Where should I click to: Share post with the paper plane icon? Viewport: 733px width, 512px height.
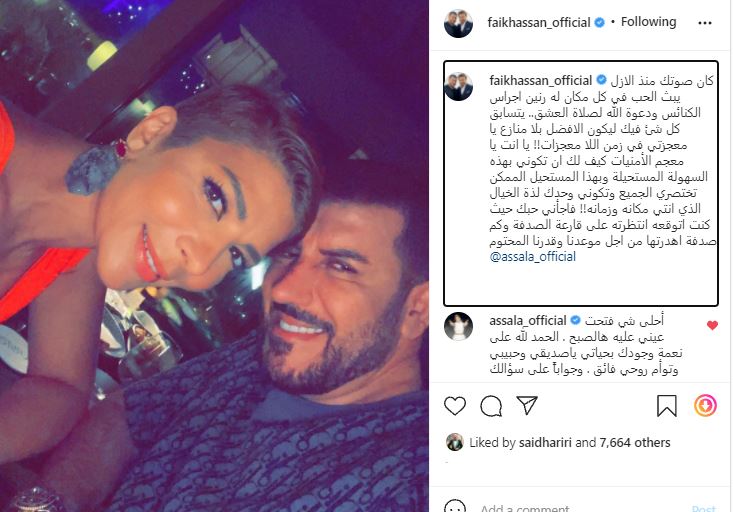click(527, 405)
